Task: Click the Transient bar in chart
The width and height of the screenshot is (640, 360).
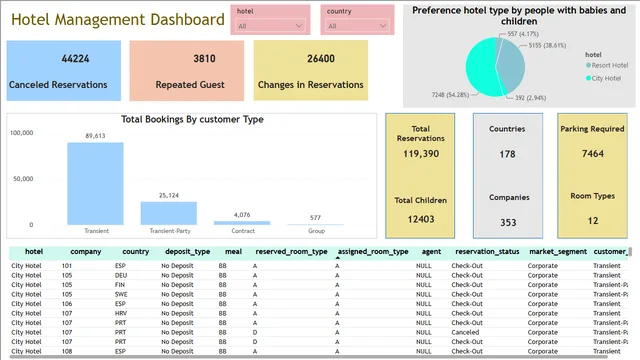Action: coord(95,184)
